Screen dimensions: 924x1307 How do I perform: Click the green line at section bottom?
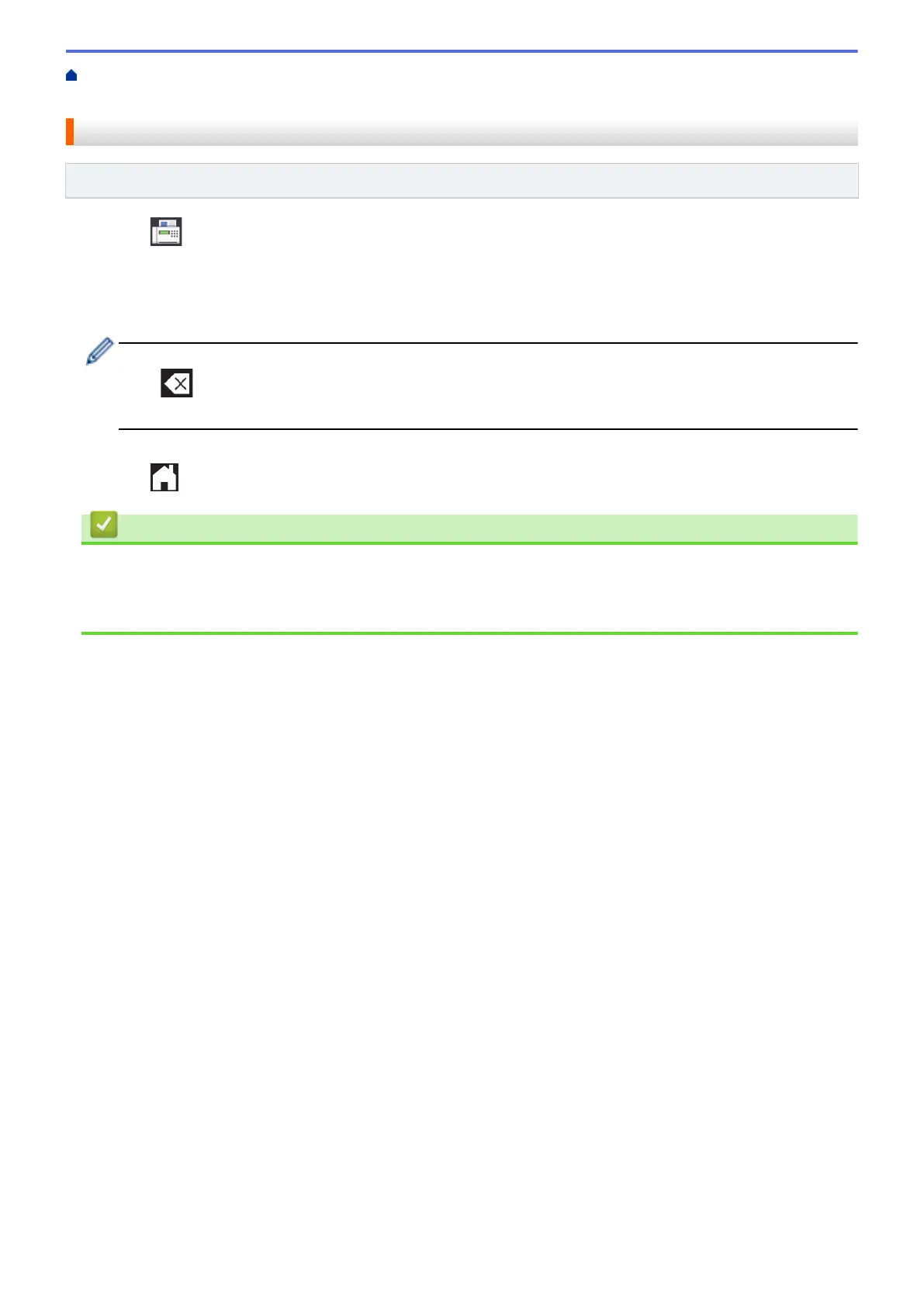tap(469, 633)
